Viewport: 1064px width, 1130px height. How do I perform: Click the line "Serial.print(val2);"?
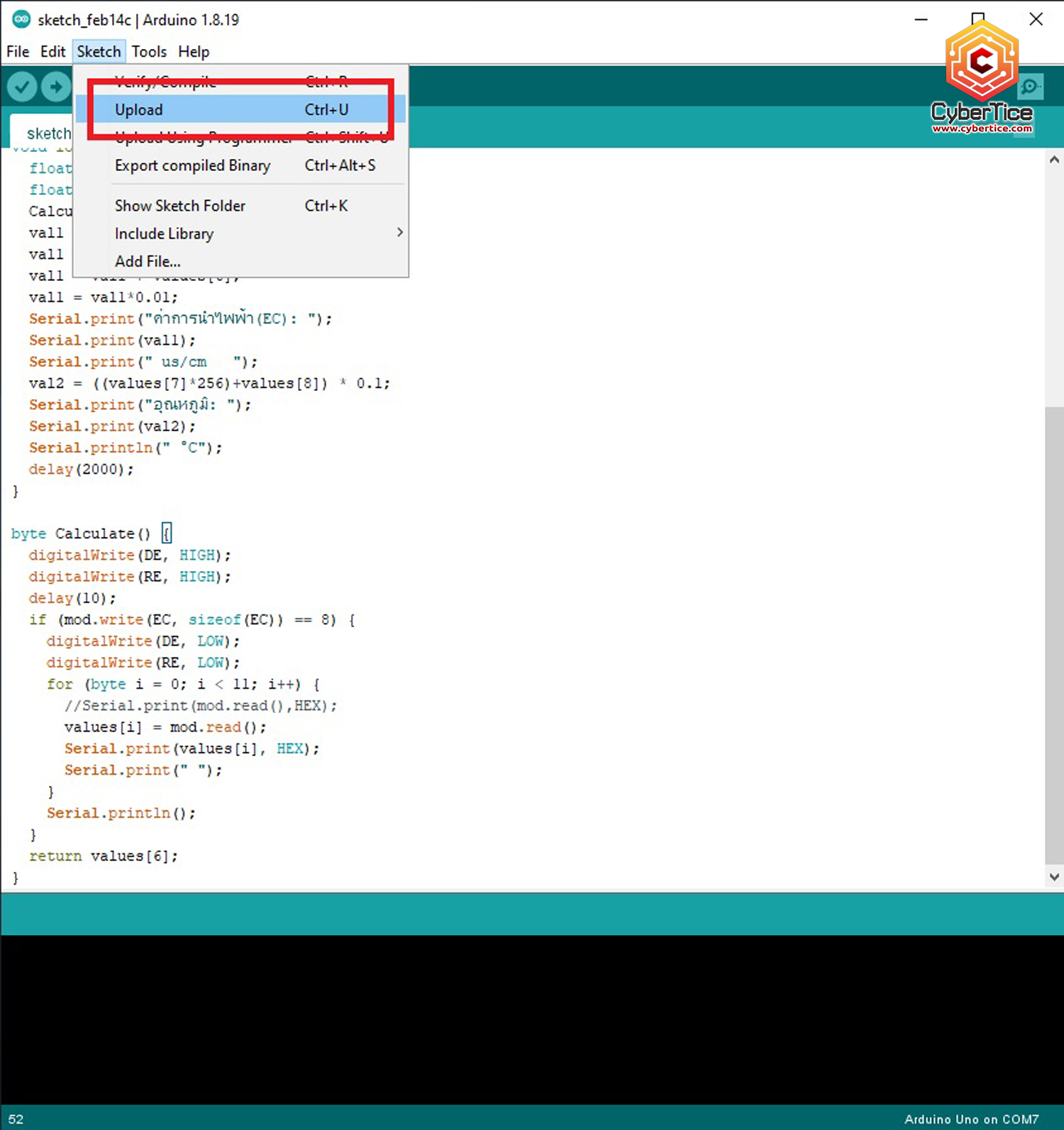(112, 426)
